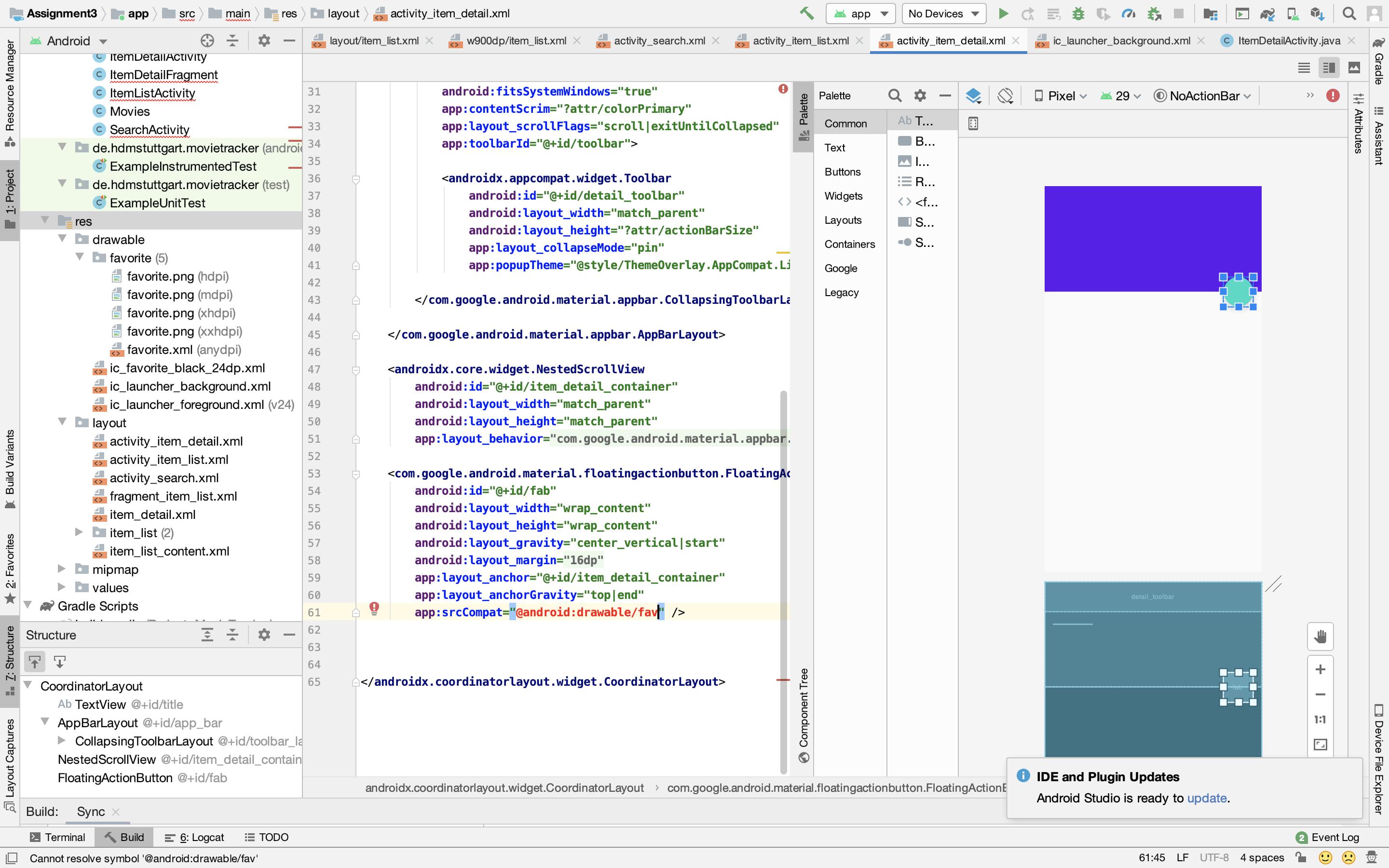
Task: Click the green Run app button
Action: point(1003,13)
